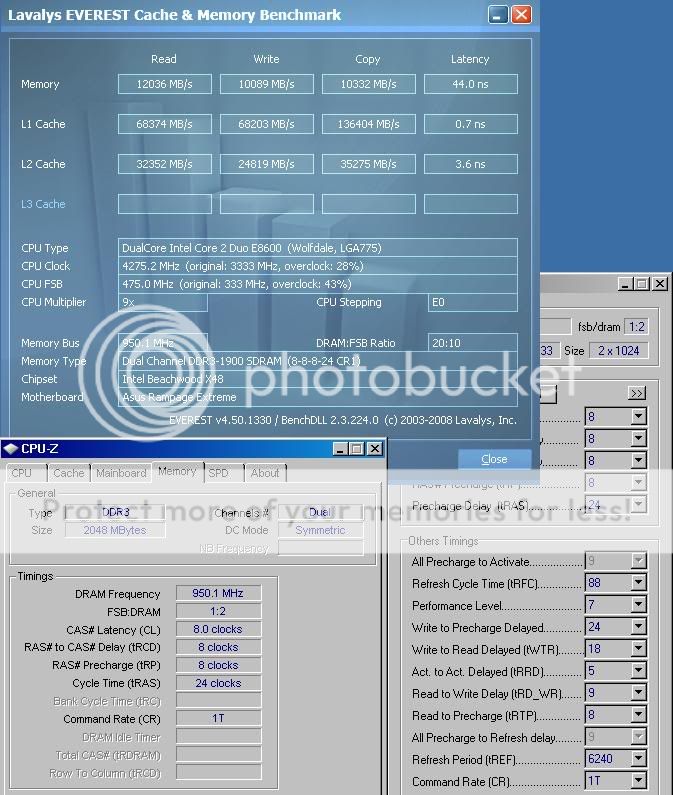
Task: Open Act. to Act. Delayed (tRRD) dropdown
Action: 639,671
